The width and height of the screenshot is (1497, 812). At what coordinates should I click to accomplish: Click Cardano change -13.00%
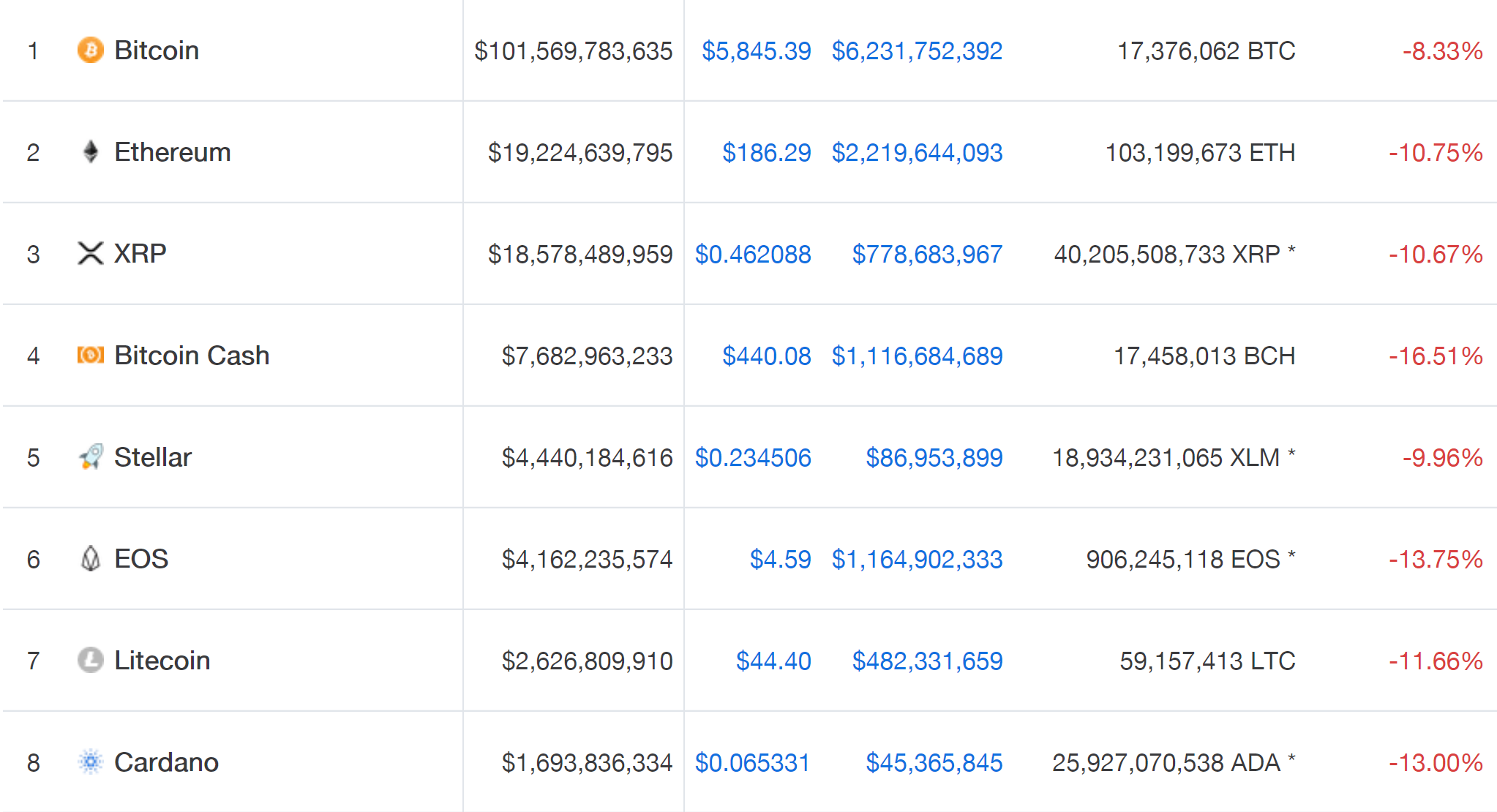click(x=1436, y=762)
